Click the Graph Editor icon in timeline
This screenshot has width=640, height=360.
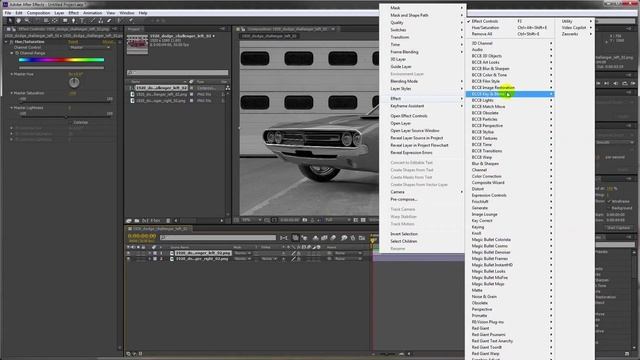(x=362, y=238)
